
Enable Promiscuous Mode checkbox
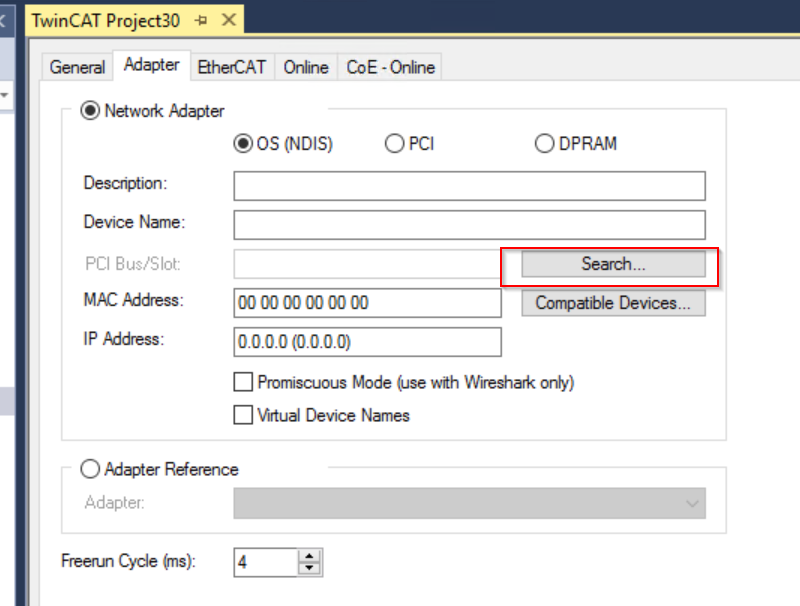[x=243, y=382]
